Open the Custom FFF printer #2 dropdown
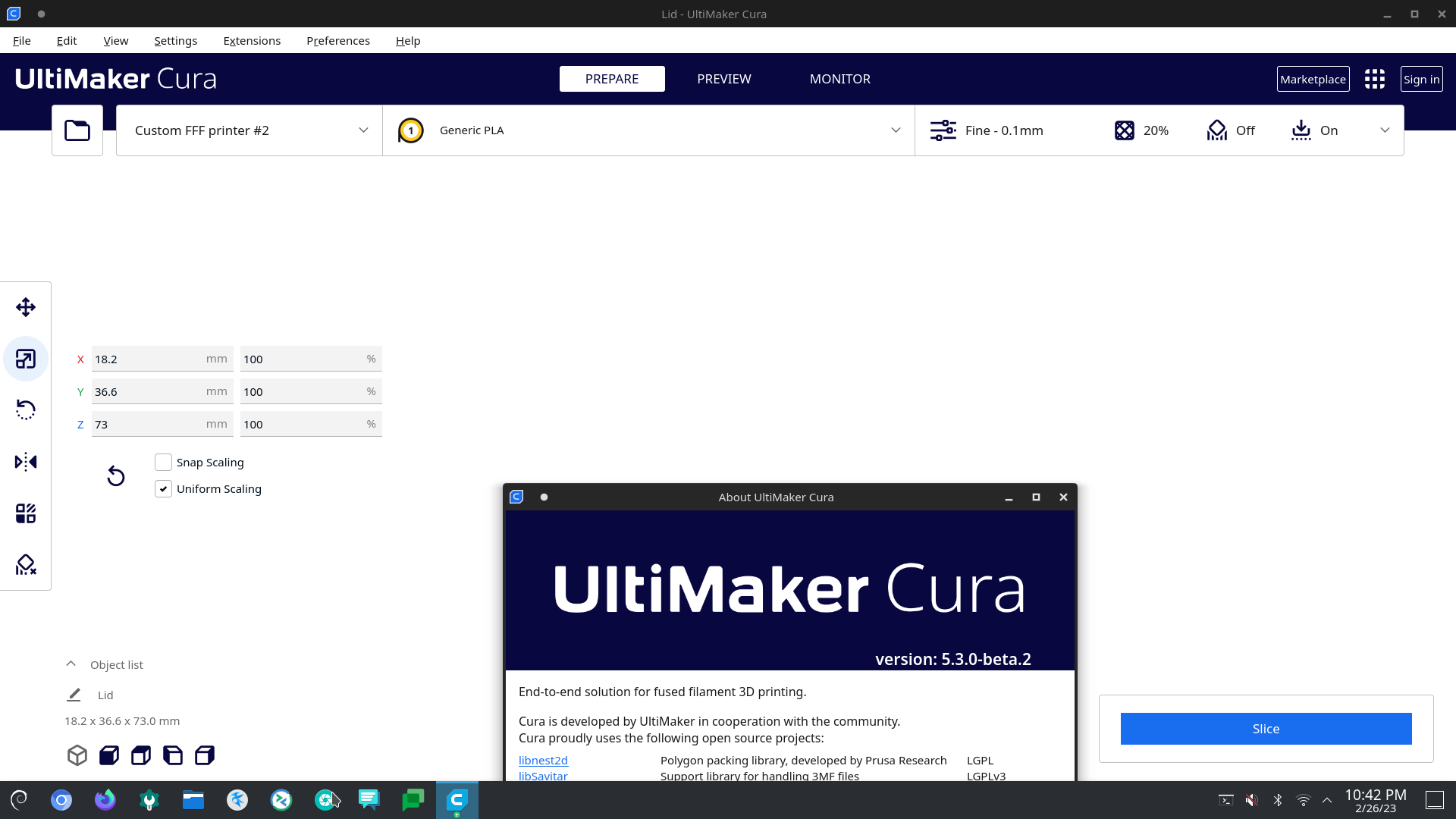Viewport: 1456px width, 819px height. pos(249,130)
